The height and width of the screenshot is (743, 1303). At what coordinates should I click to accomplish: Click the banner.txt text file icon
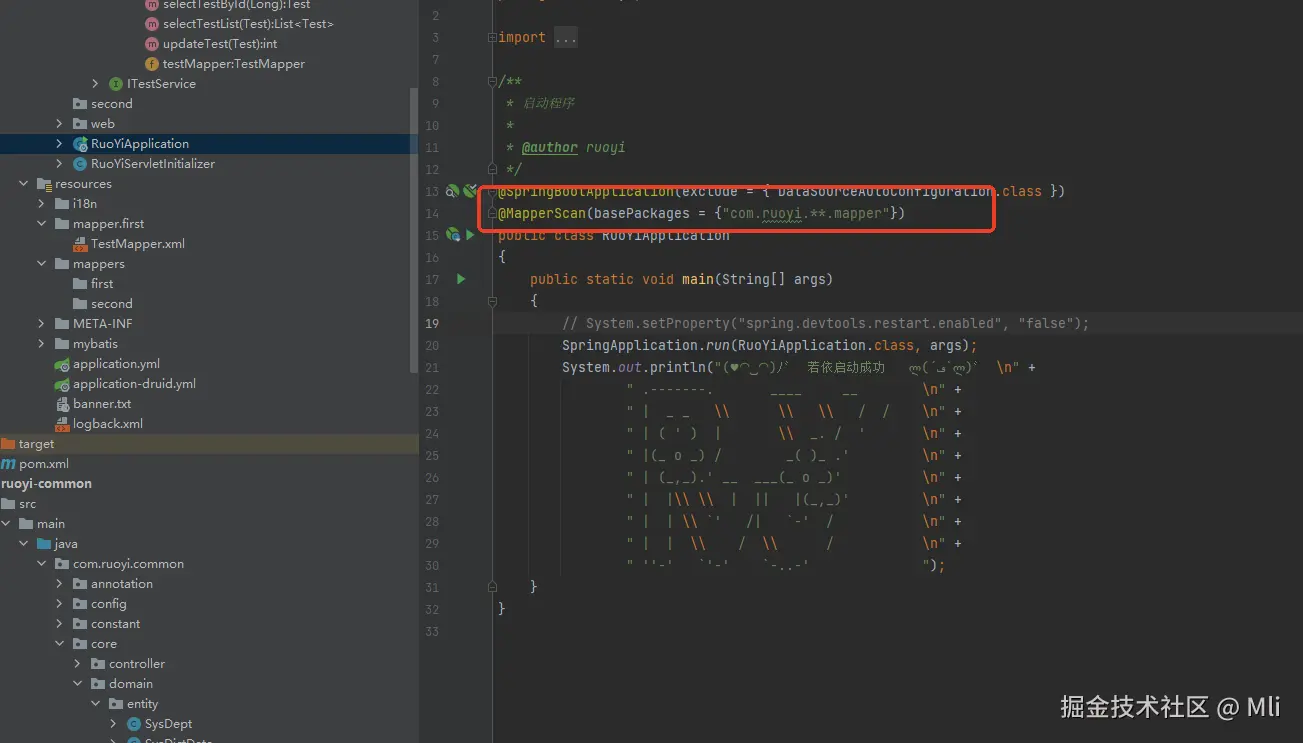(62, 404)
